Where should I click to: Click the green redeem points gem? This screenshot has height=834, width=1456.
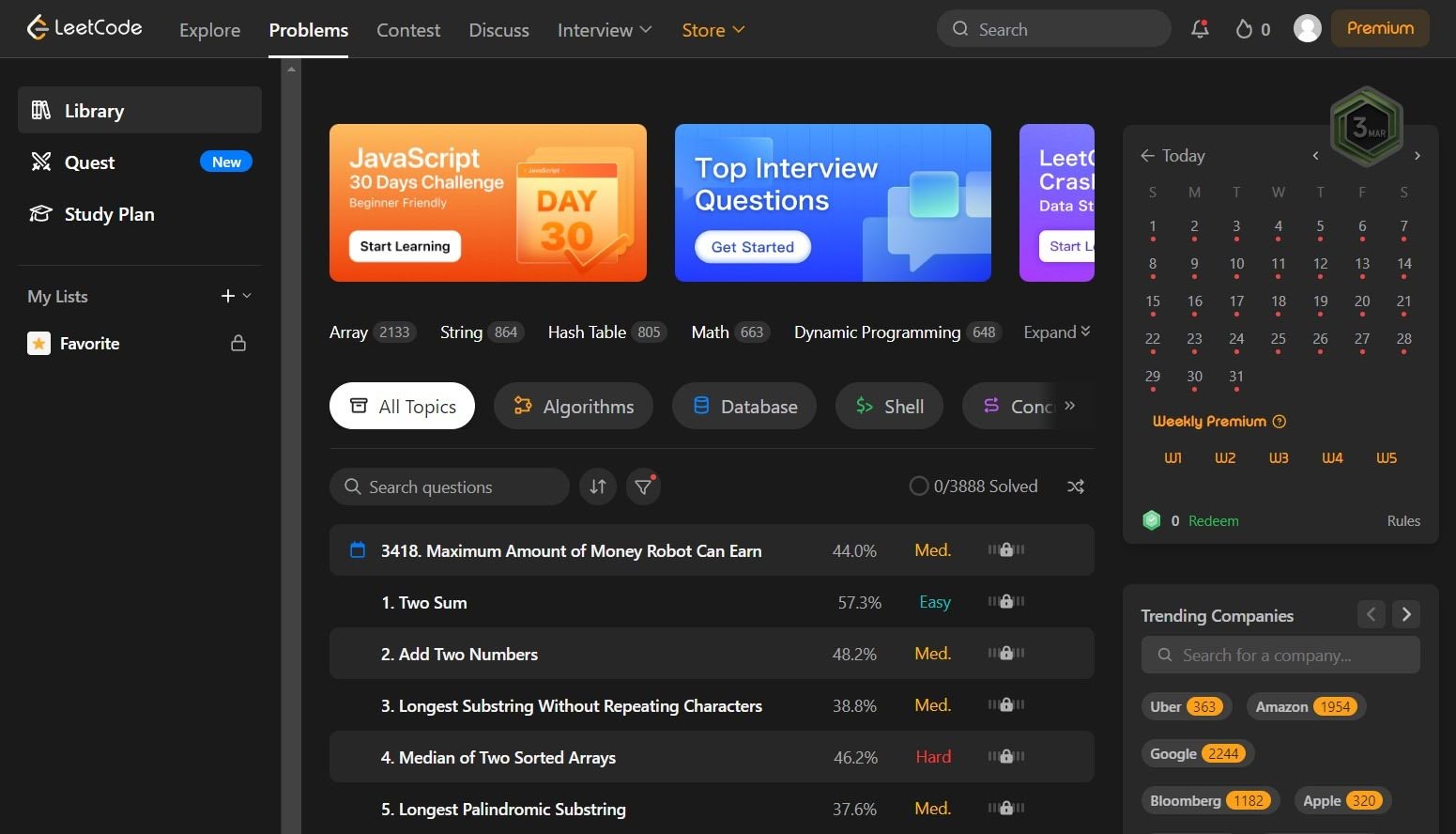click(x=1152, y=520)
